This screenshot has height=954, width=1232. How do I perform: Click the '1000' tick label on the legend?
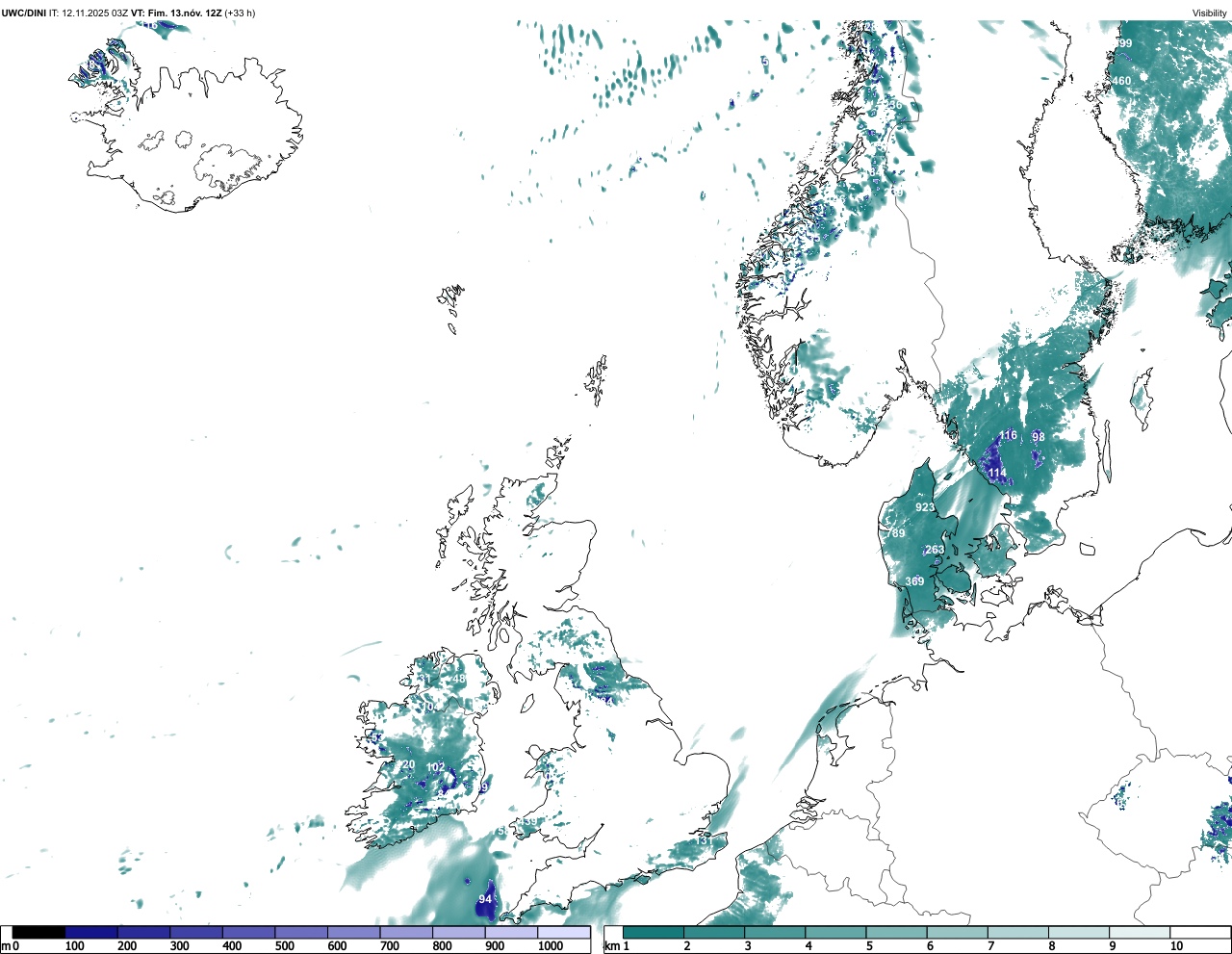551,946
